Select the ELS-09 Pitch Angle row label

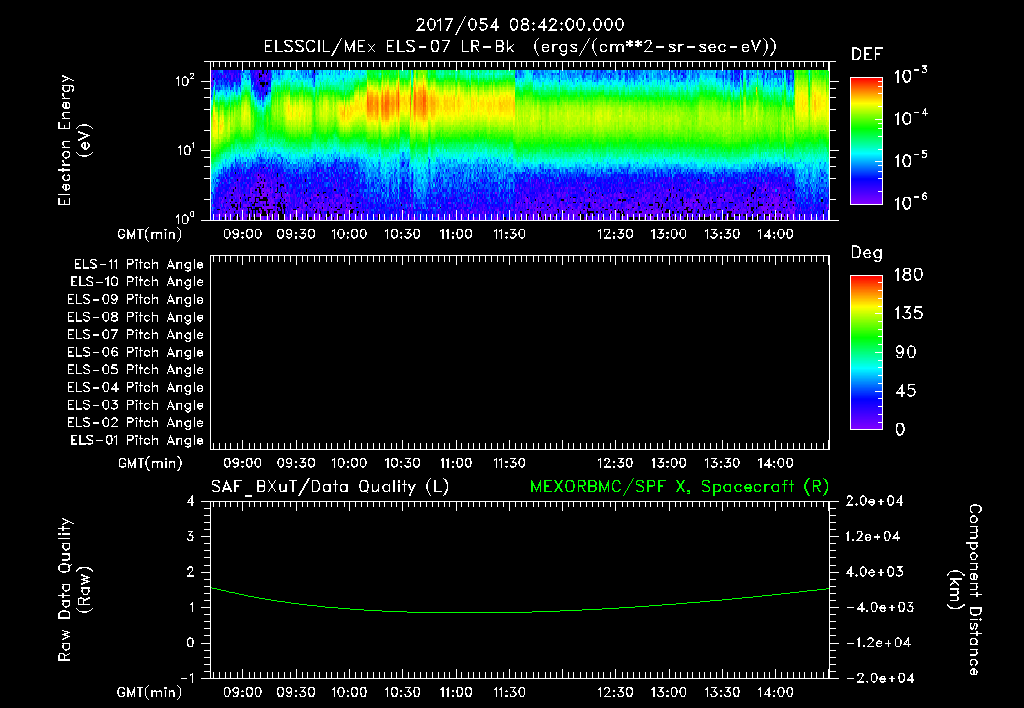(x=135, y=300)
